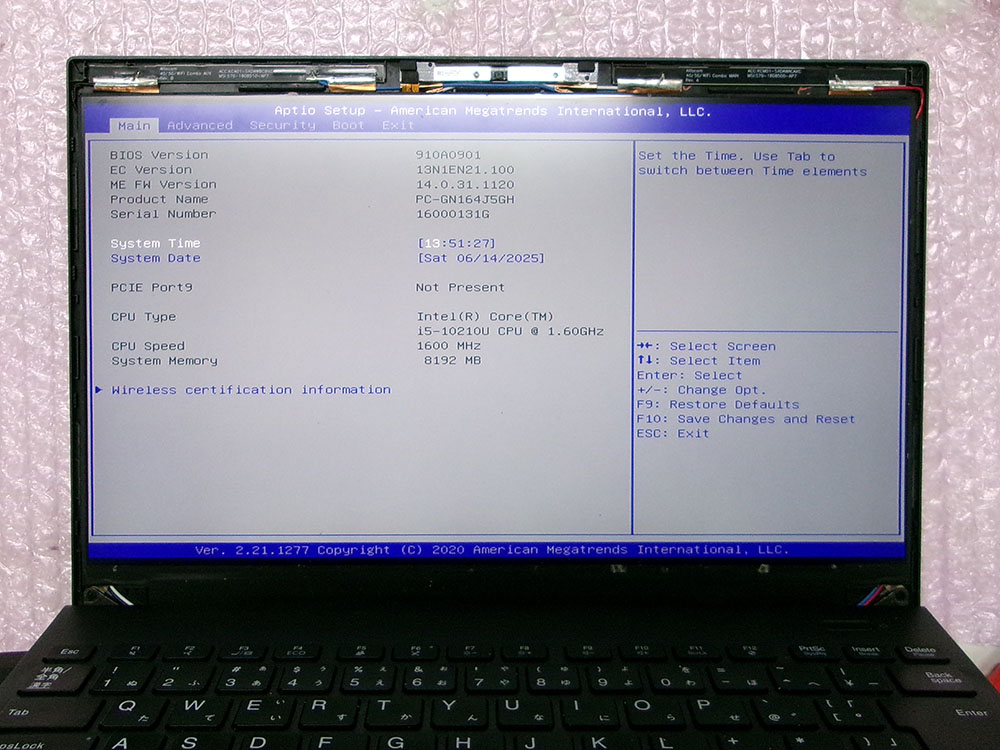
Task: Click i5-10210U CPU @ 1.60GHz text
Action: click(510, 332)
